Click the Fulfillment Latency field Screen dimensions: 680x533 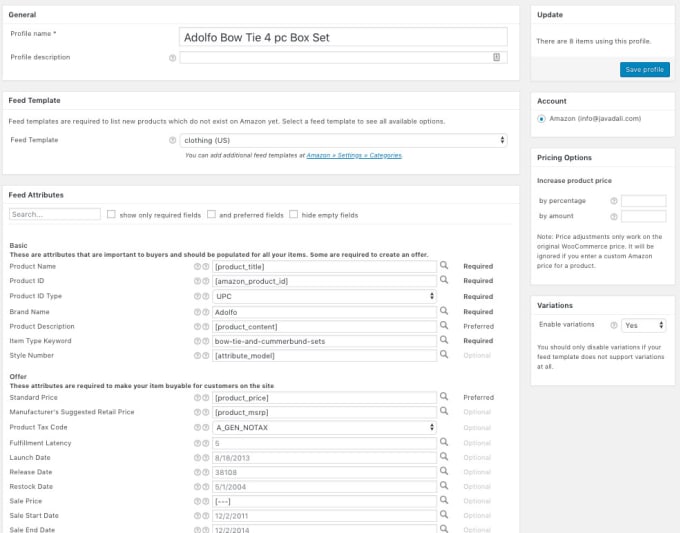[324, 443]
